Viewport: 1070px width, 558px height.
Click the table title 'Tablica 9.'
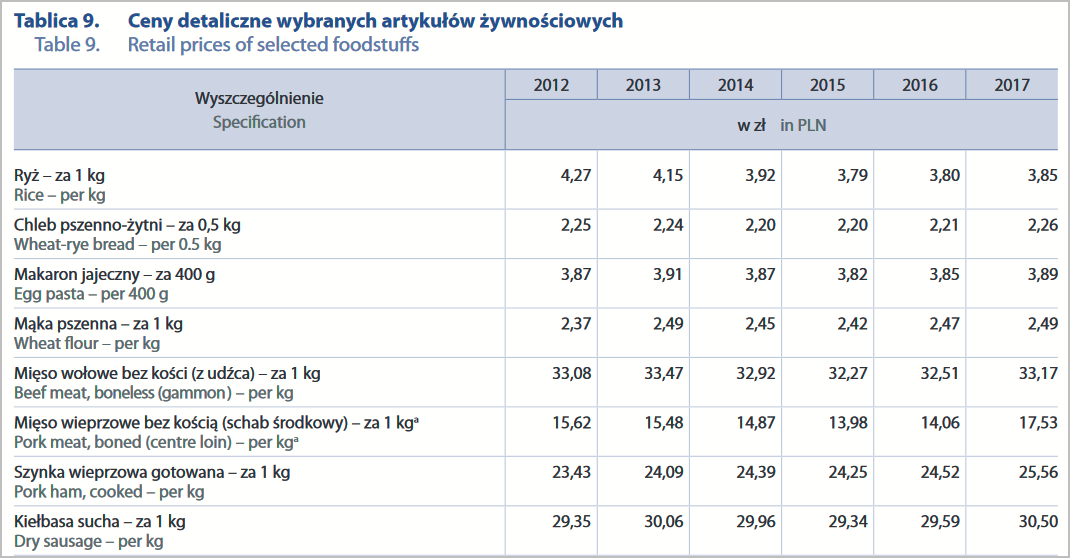click(56, 21)
